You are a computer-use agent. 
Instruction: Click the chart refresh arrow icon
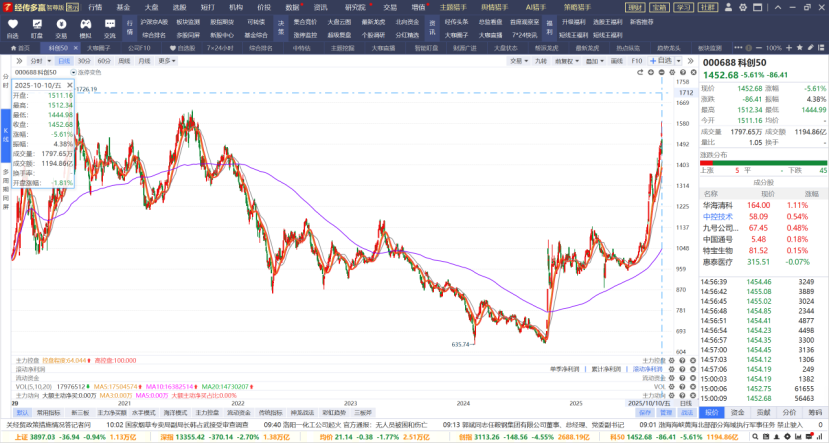click(x=640, y=72)
